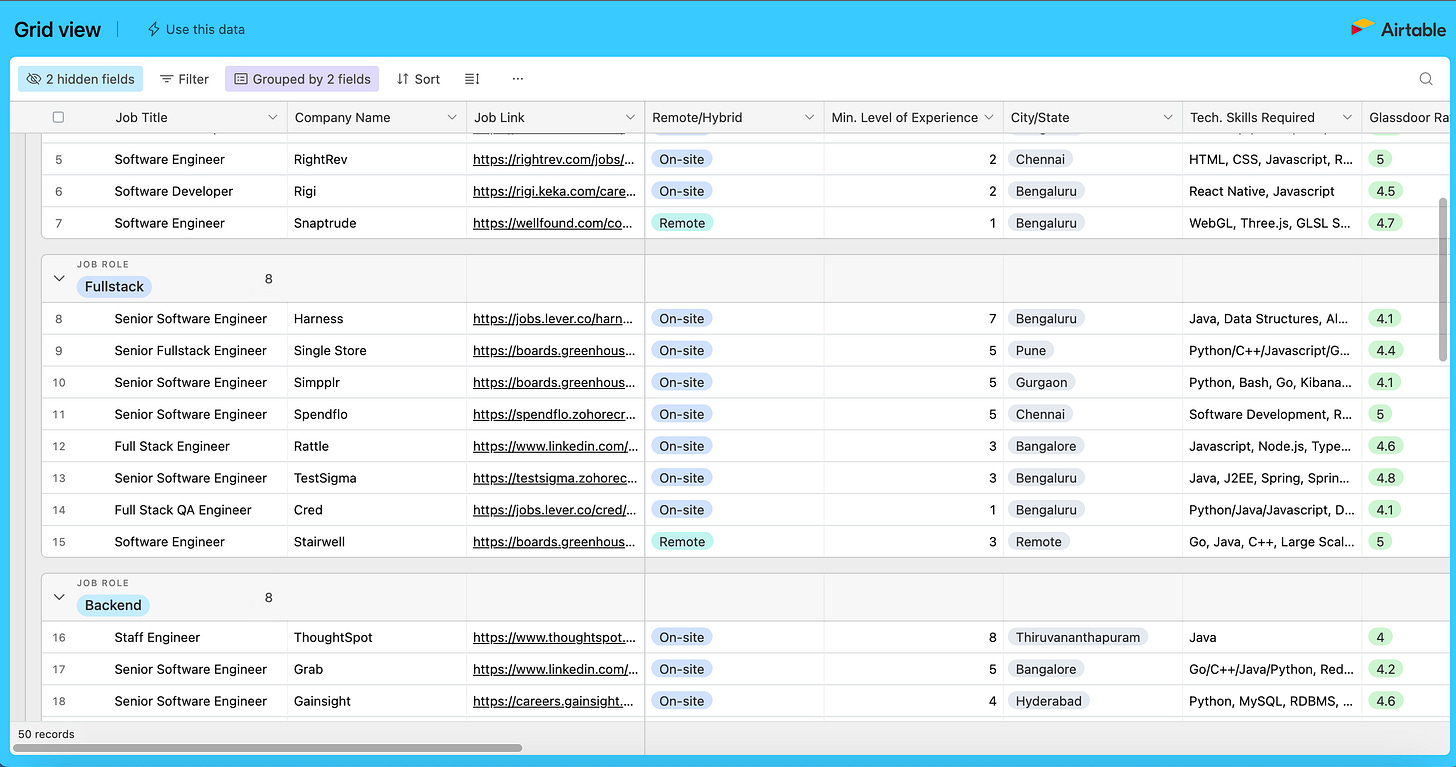This screenshot has width=1456, height=767.
Task: Open Snaptrude's wellfound job link
Action: (554, 223)
